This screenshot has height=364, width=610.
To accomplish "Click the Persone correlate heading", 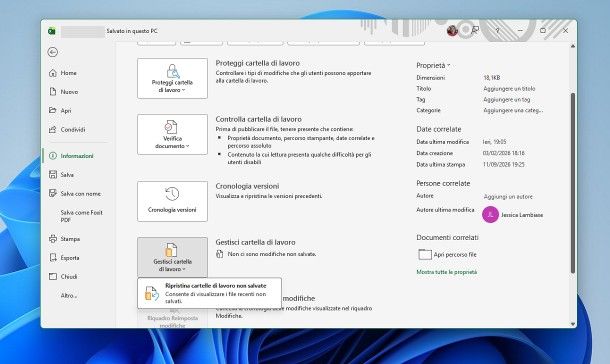I will click(443, 183).
